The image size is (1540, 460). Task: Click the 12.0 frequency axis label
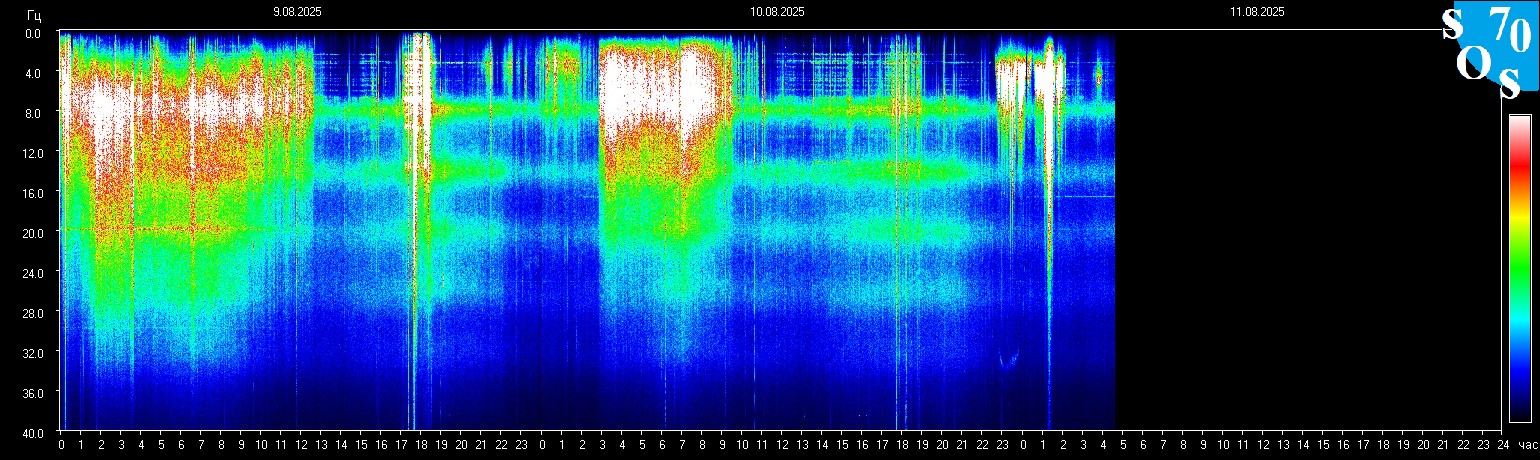[x=31, y=152]
